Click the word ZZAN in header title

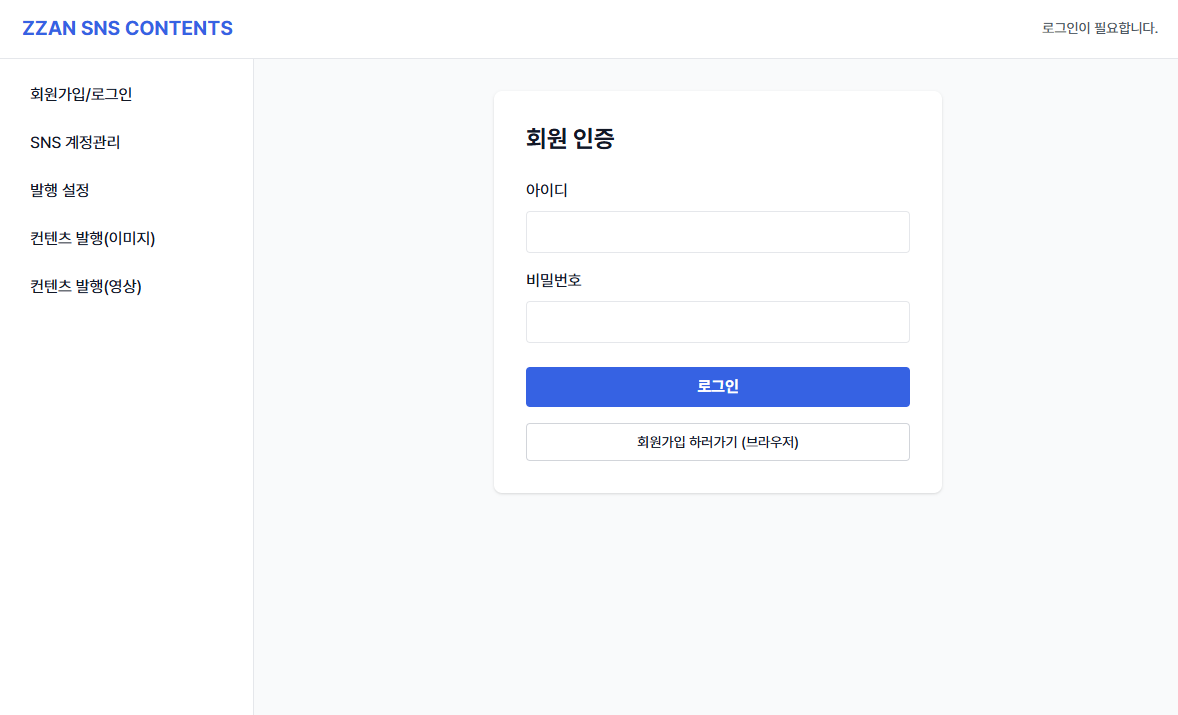(x=48, y=28)
